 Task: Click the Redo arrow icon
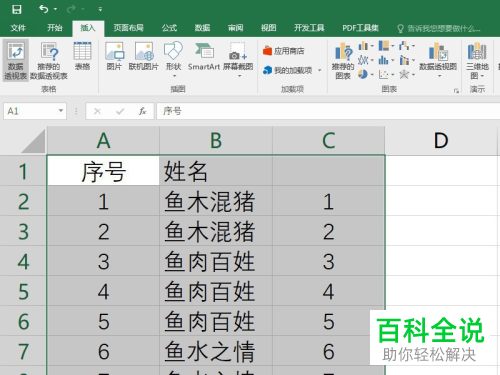pyautogui.click(x=71, y=9)
